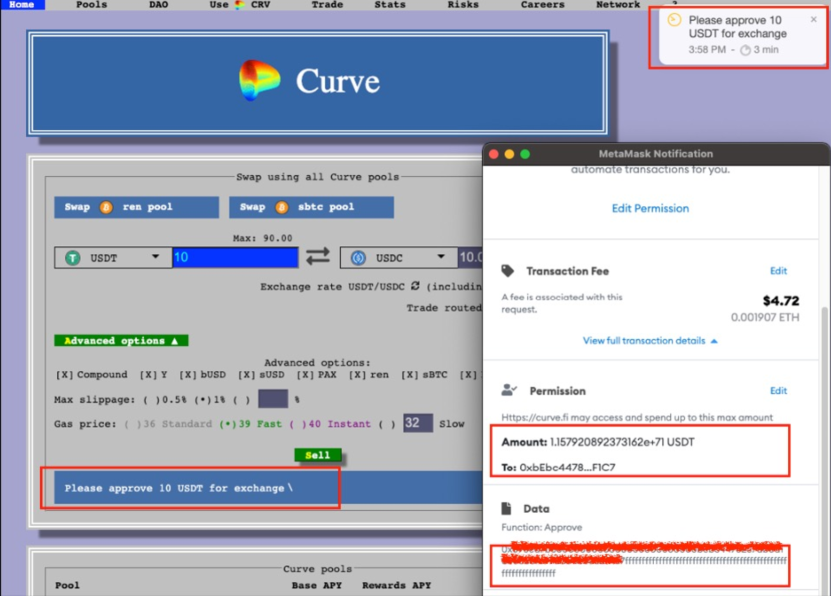Image resolution: width=831 pixels, height=596 pixels.
Task: Collapse the Advanced options section
Action: (x=121, y=341)
